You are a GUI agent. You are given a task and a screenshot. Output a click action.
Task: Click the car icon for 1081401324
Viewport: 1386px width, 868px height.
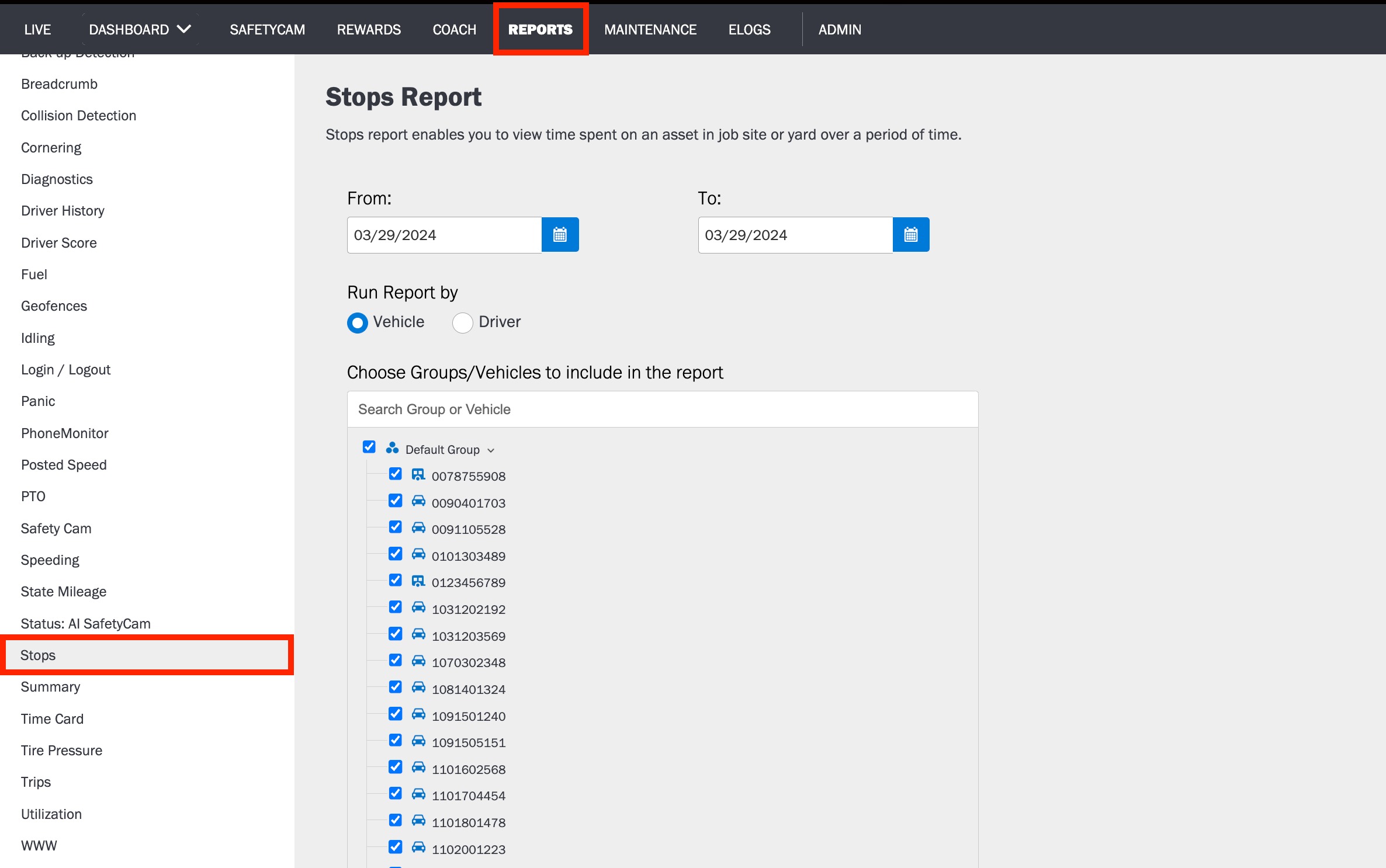click(418, 688)
